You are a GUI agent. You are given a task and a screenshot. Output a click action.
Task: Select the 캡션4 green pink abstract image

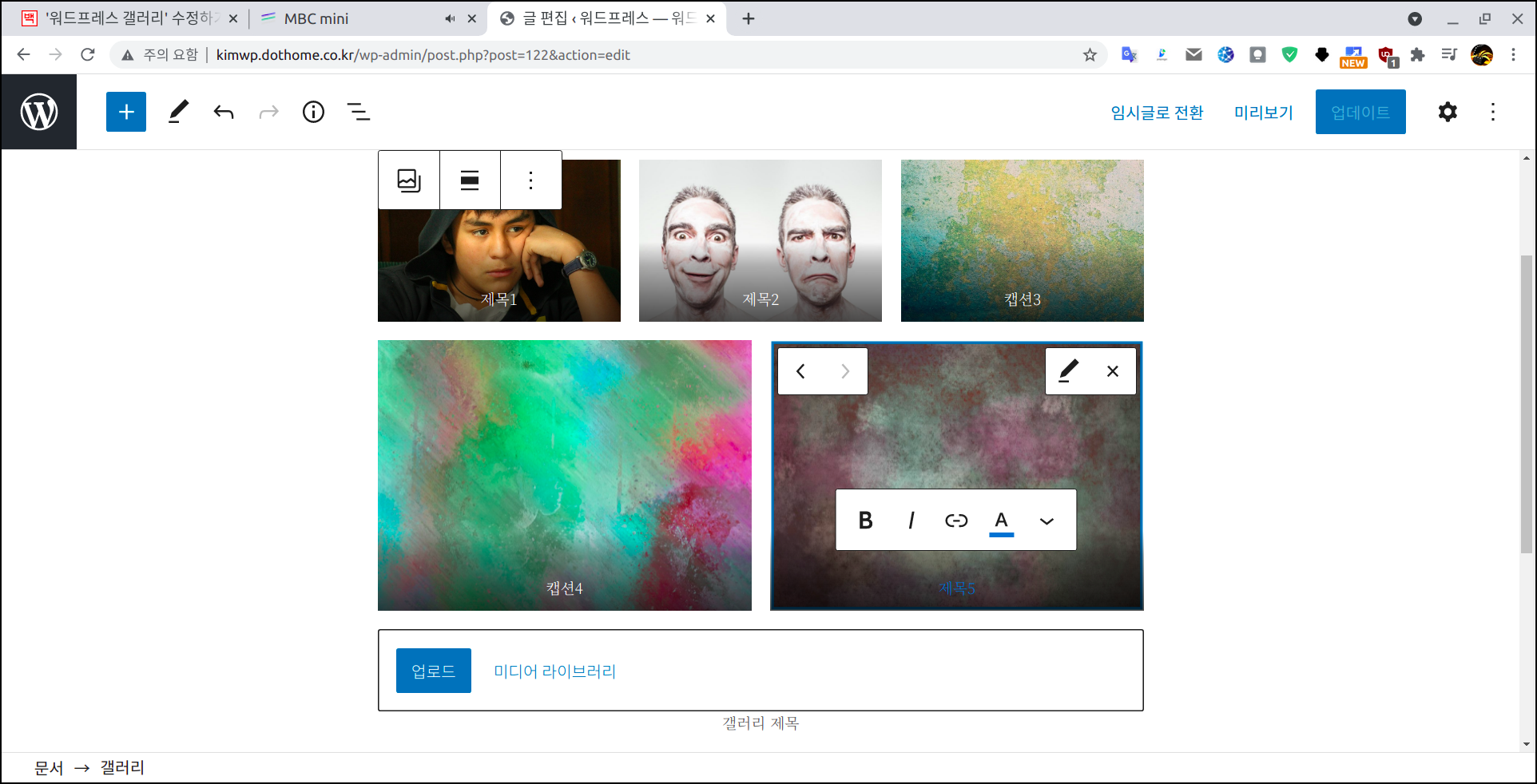point(565,475)
